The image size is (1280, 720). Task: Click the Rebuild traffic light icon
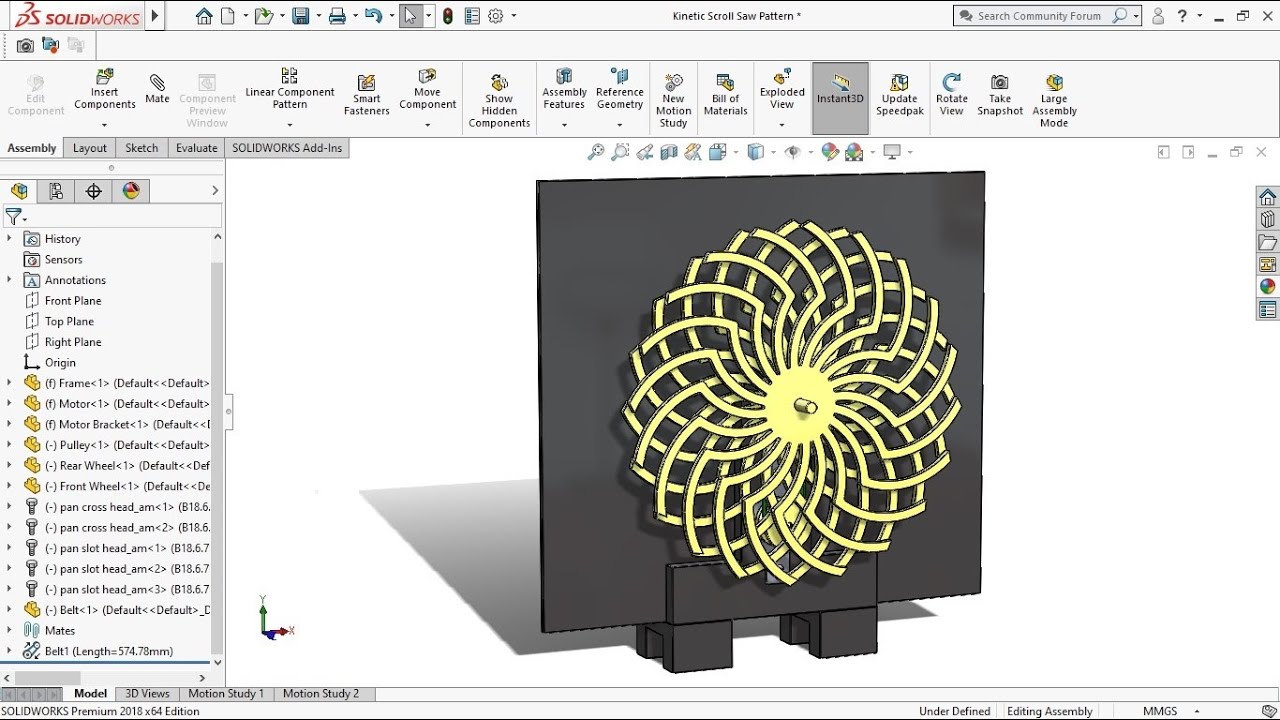point(447,16)
